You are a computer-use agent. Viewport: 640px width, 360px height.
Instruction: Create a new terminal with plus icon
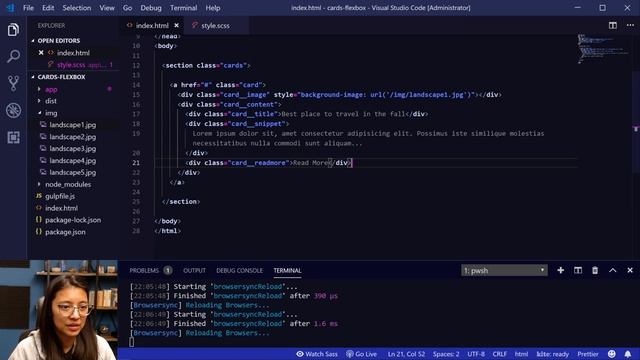click(x=560, y=270)
